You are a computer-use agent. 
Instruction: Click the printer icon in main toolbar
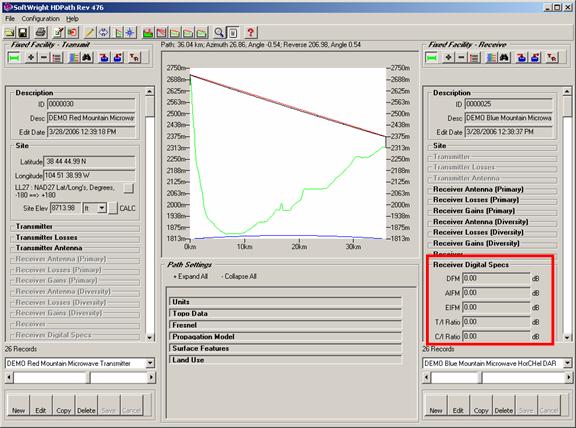pyautogui.click(x=41, y=33)
